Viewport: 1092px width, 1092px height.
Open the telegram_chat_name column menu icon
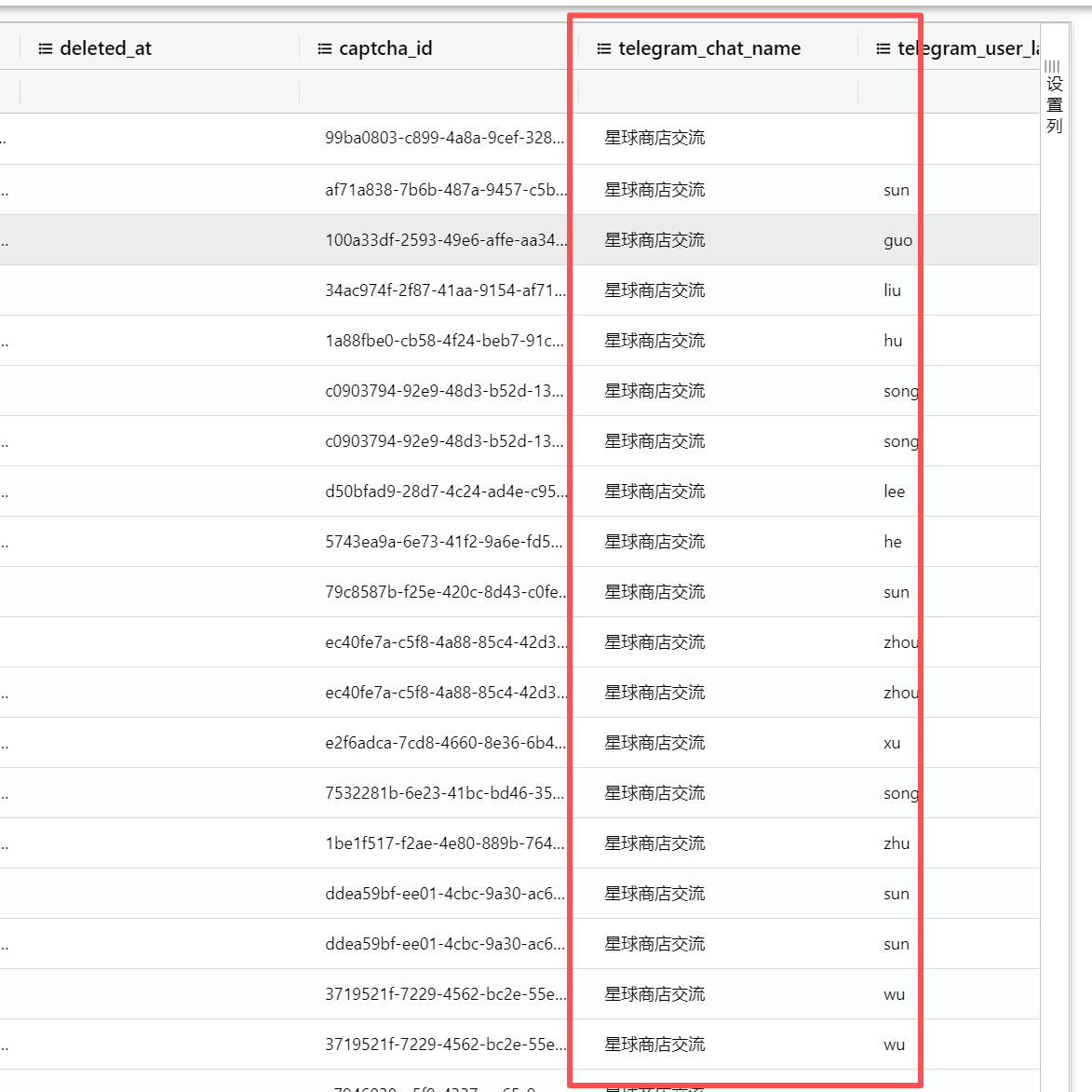click(x=604, y=48)
